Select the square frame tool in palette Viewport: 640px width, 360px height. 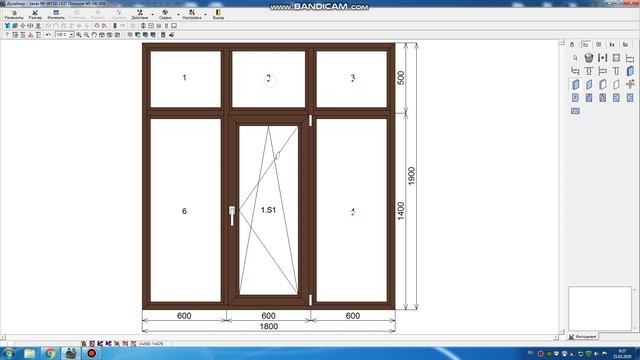point(616,58)
